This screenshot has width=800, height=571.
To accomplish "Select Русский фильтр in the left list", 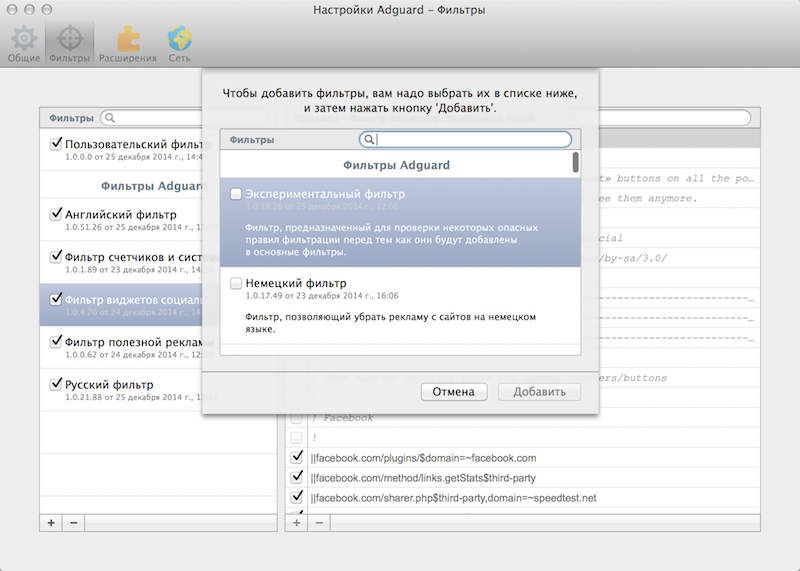I will click(x=121, y=389).
